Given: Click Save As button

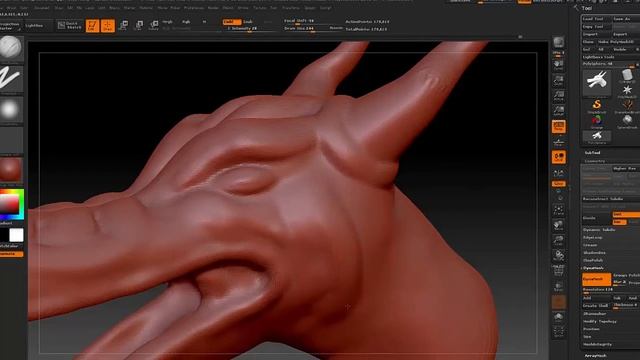Looking at the screenshot, I should (626, 19).
